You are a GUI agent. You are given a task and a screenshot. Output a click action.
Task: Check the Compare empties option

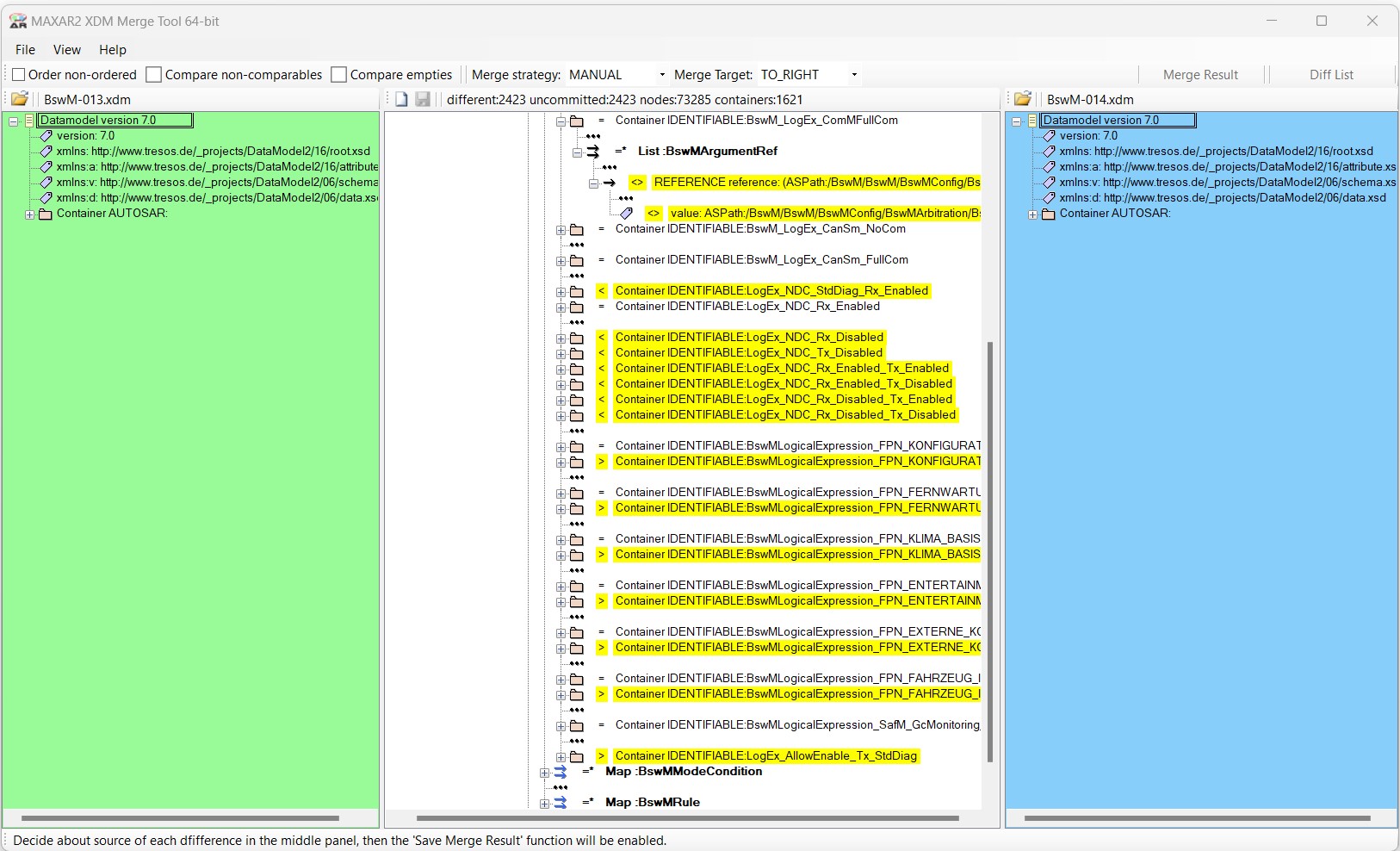click(x=339, y=75)
